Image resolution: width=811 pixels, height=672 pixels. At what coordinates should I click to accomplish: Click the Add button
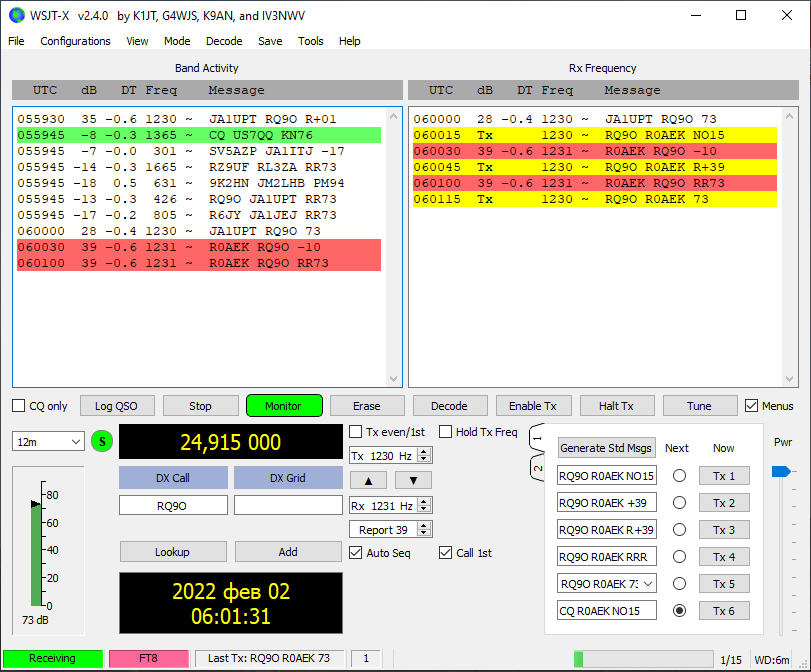pyautogui.click(x=288, y=551)
